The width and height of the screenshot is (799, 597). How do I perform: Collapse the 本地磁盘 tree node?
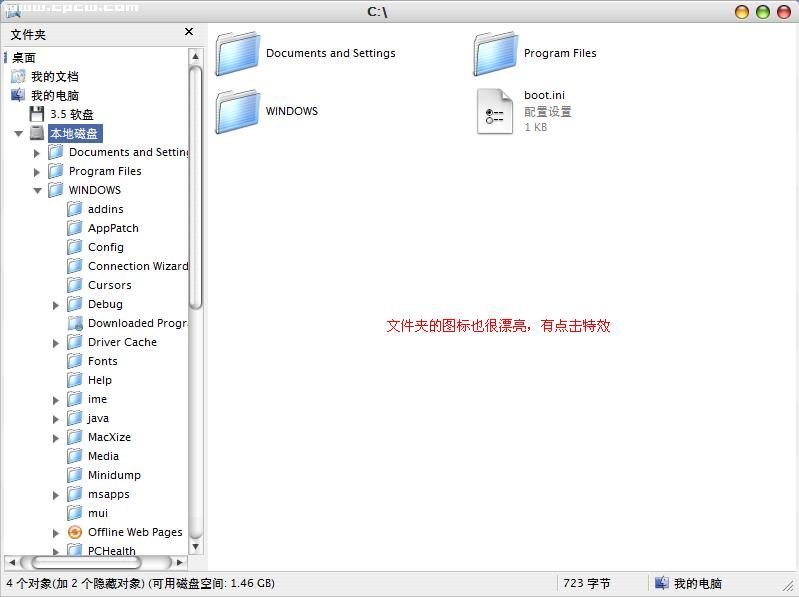point(19,134)
